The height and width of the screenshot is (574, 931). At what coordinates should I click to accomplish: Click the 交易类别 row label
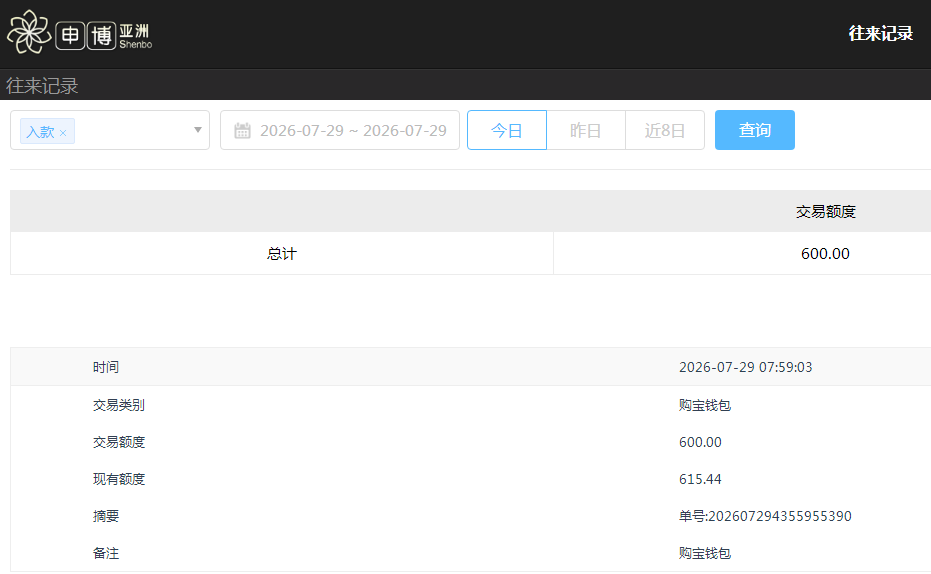pos(119,405)
